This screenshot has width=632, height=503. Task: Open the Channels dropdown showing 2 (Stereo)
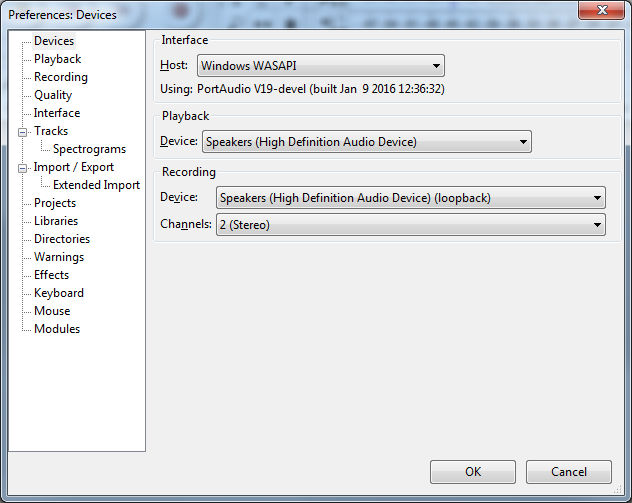tap(411, 225)
